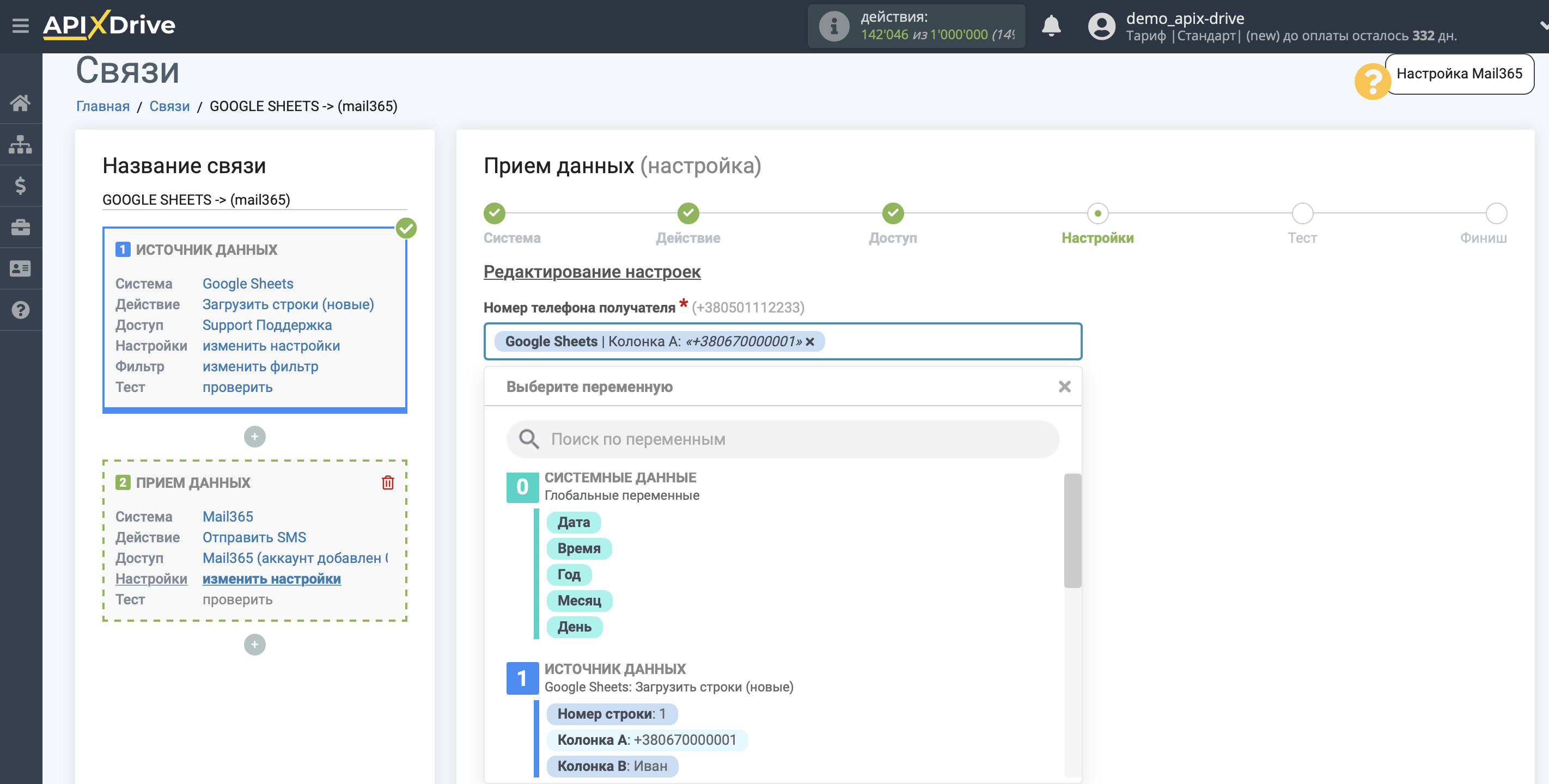Image resolution: width=1549 pixels, height=784 pixels.
Task: Open the help question sidebar icon
Action: [21, 310]
